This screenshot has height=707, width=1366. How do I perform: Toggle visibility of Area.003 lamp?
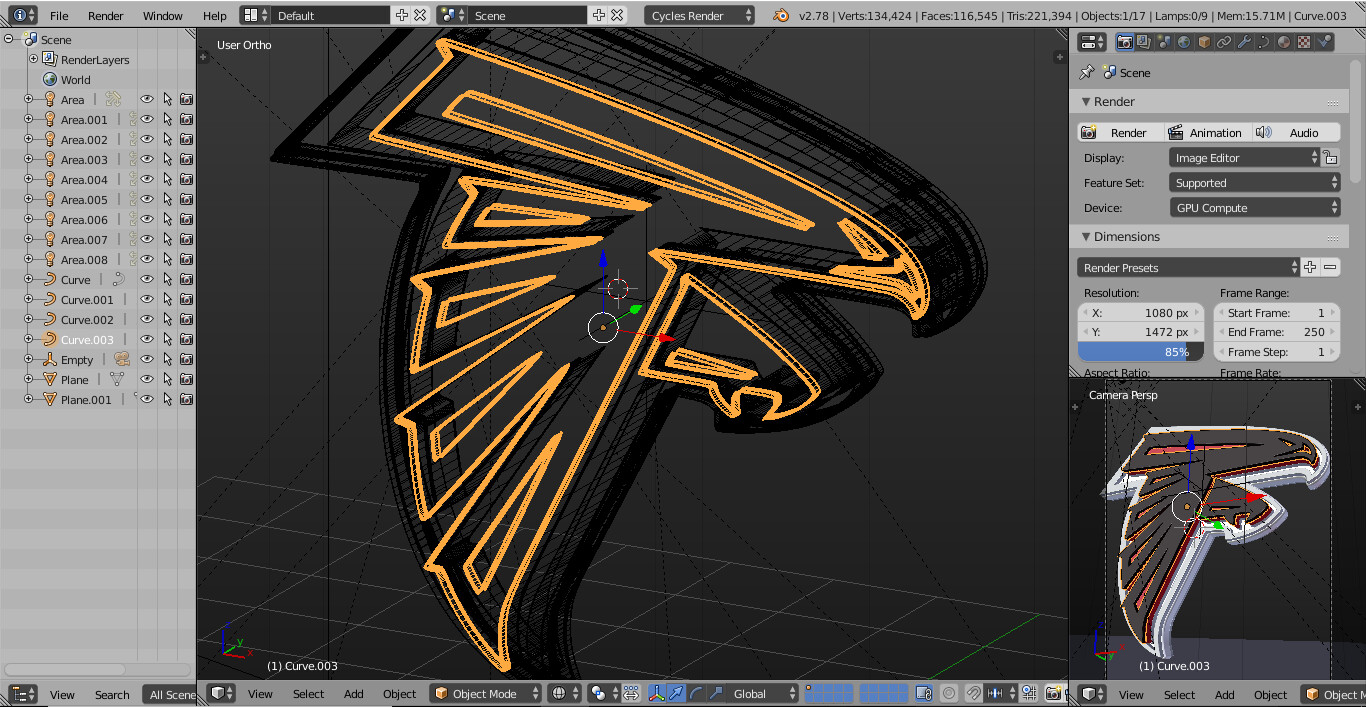[x=147, y=159]
